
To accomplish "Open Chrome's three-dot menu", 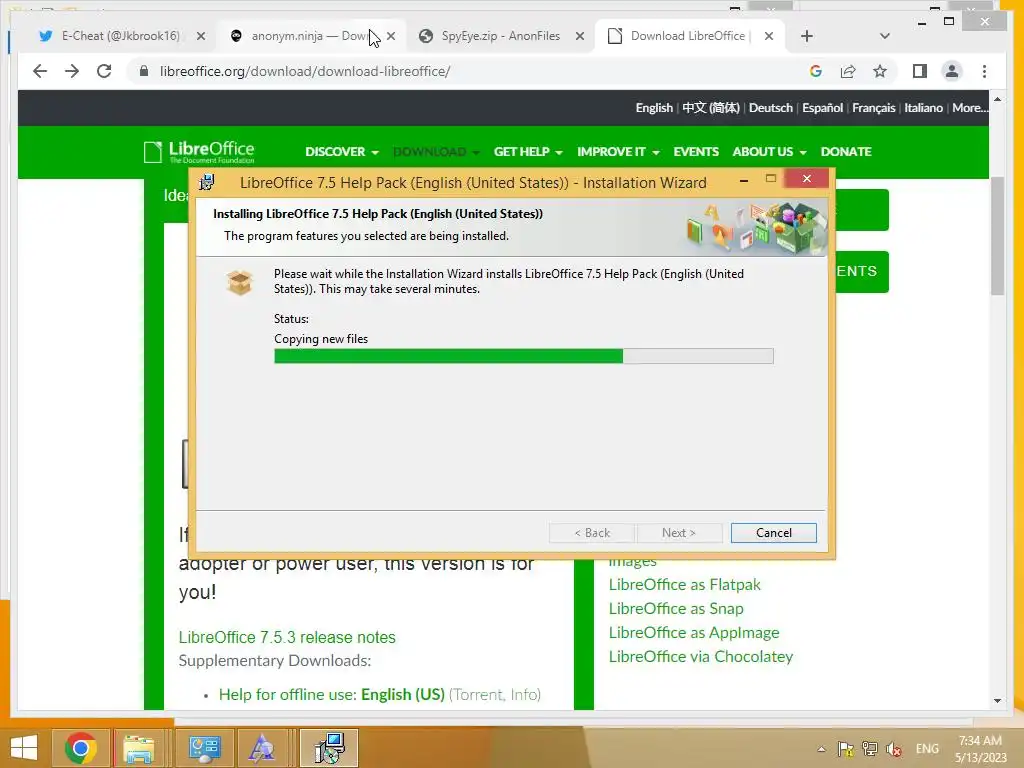I will (984, 71).
